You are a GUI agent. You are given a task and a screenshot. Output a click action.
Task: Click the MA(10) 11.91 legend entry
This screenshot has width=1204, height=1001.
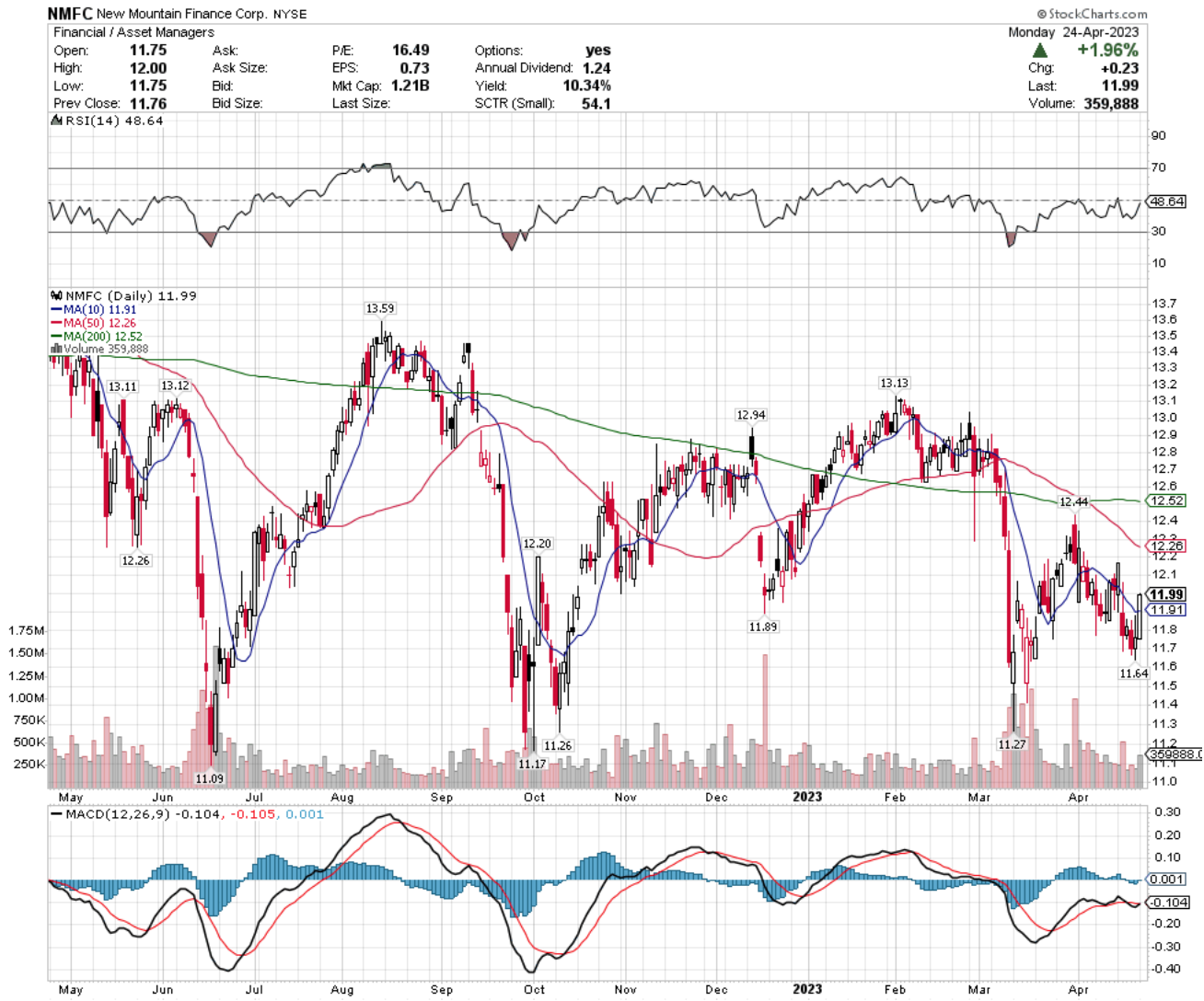pyautogui.click(x=94, y=310)
